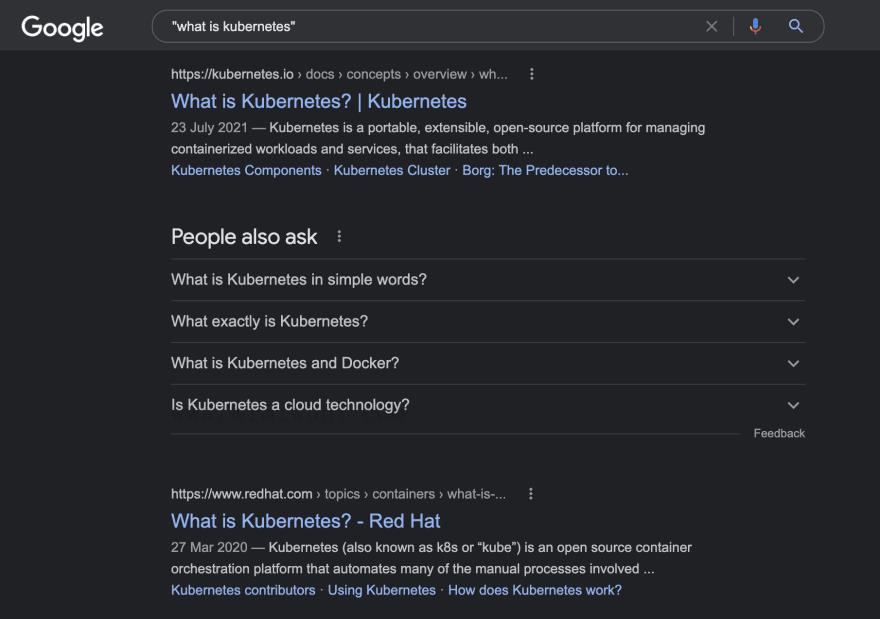This screenshot has height=619, width=880.
Task: Clear the search query with X icon
Action: 712,26
